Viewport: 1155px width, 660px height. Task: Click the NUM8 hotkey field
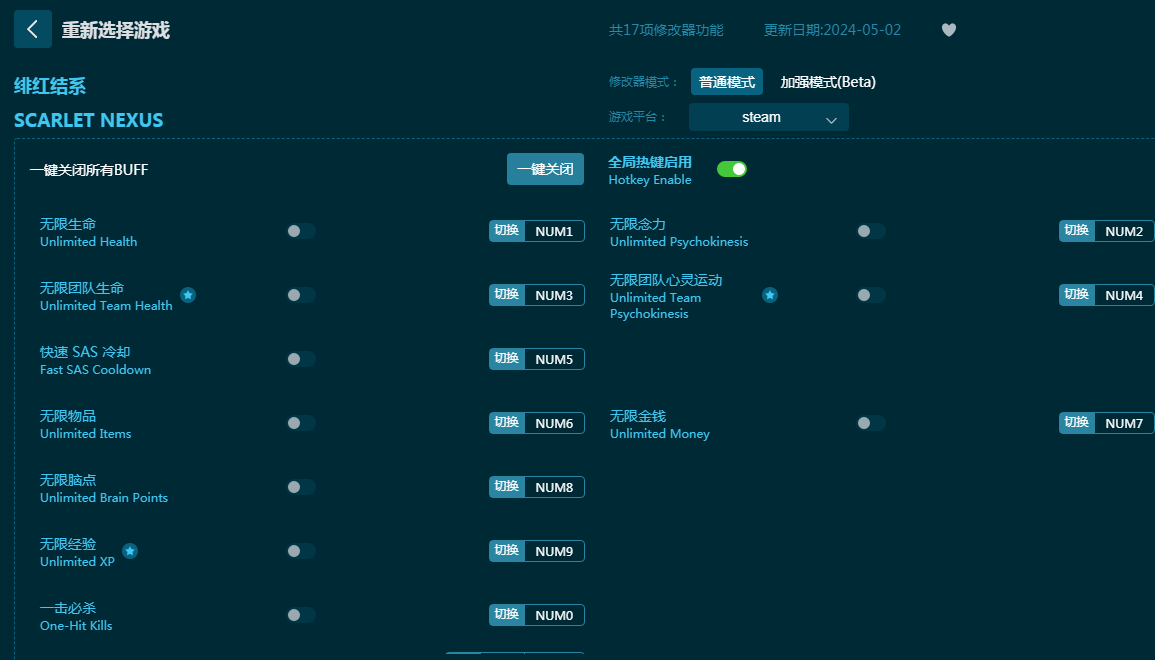(x=555, y=488)
